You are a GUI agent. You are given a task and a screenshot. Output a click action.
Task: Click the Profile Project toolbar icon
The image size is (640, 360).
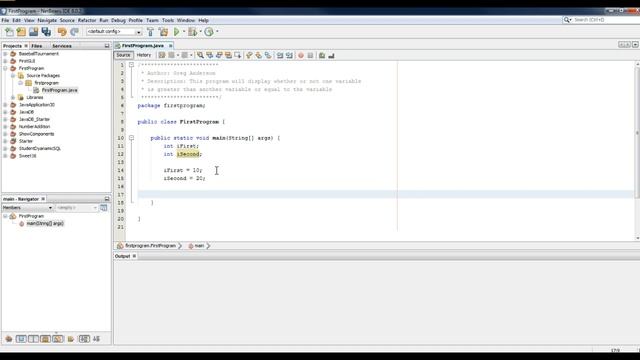tap(209, 32)
